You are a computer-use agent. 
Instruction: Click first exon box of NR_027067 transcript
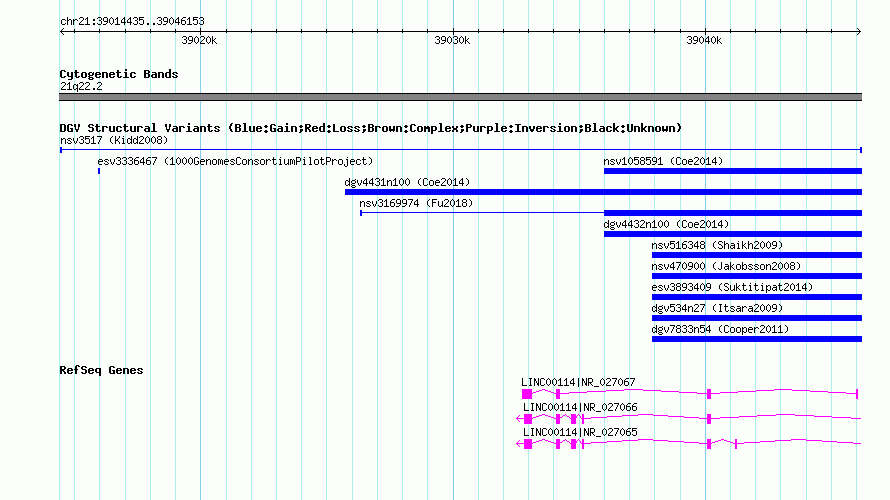coord(527,394)
